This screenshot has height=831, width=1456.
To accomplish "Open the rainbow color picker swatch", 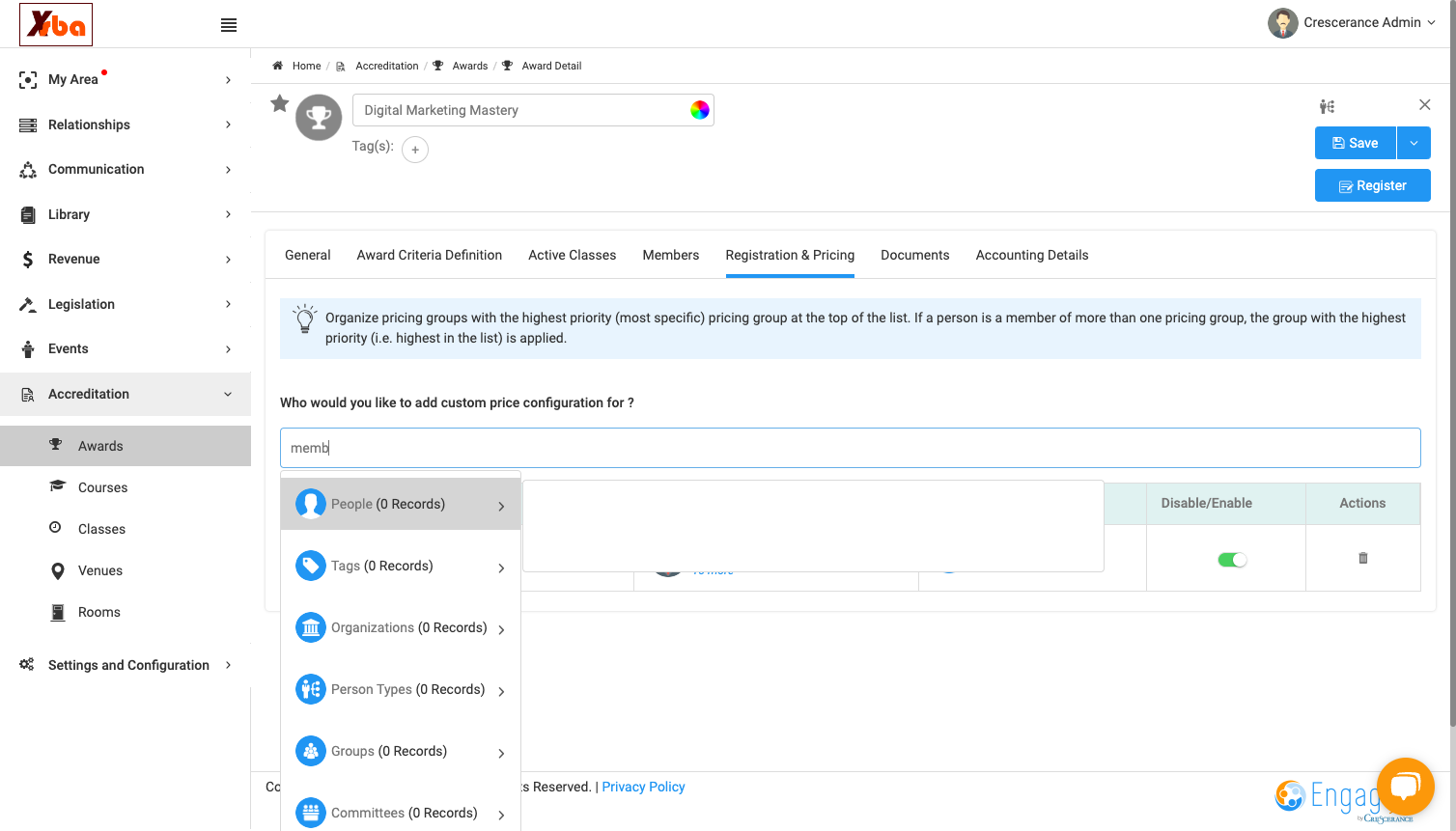I will [700, 110].
